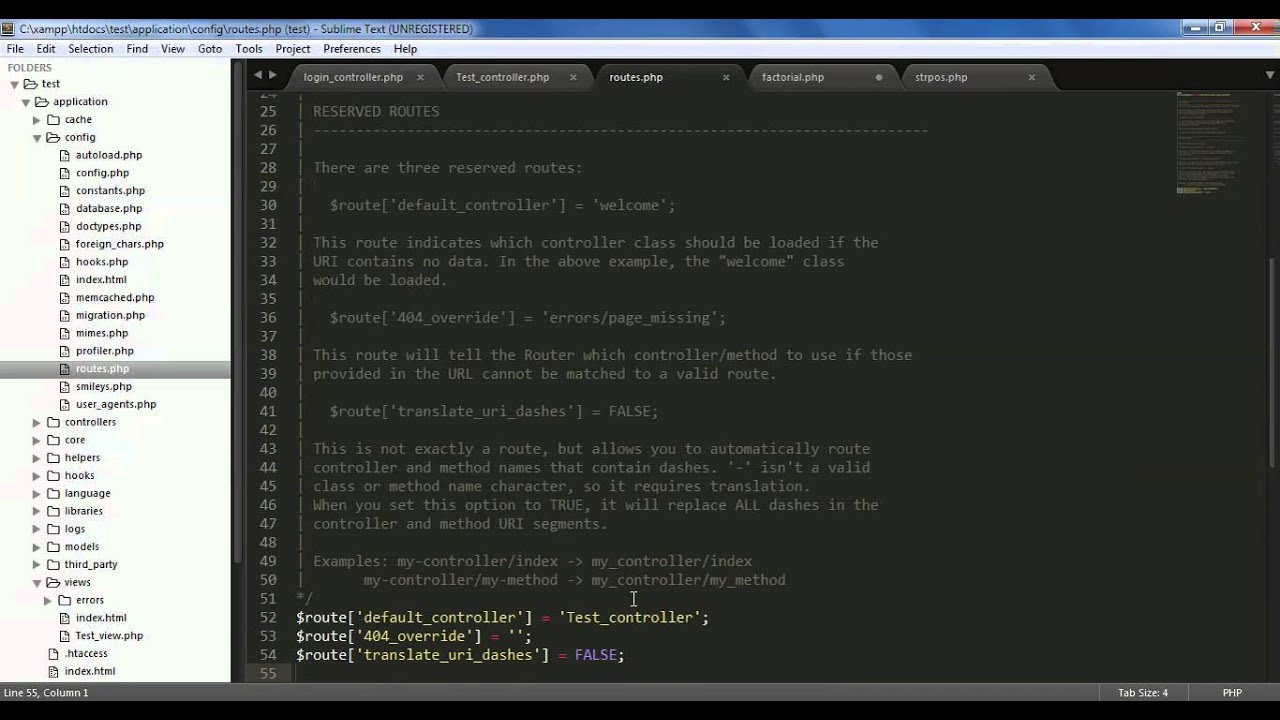Click the database.php file icon

click(65, 209)
